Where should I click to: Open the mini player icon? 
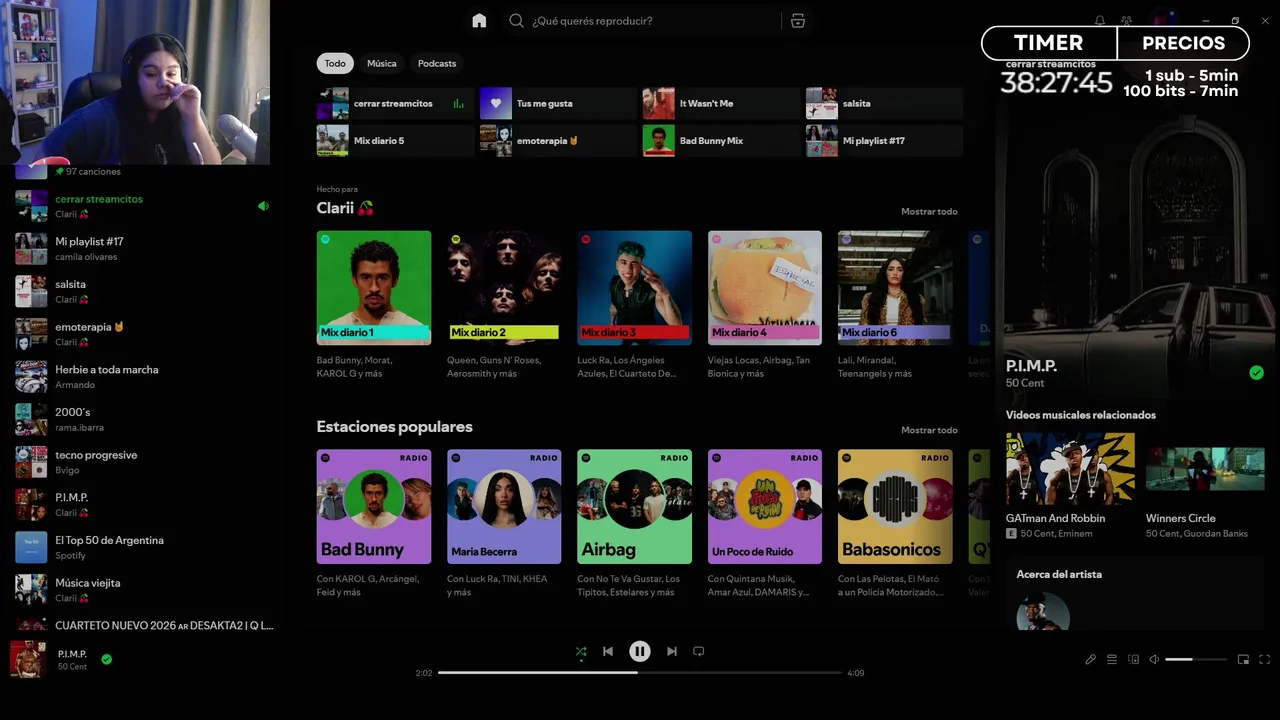point(1244,659)
